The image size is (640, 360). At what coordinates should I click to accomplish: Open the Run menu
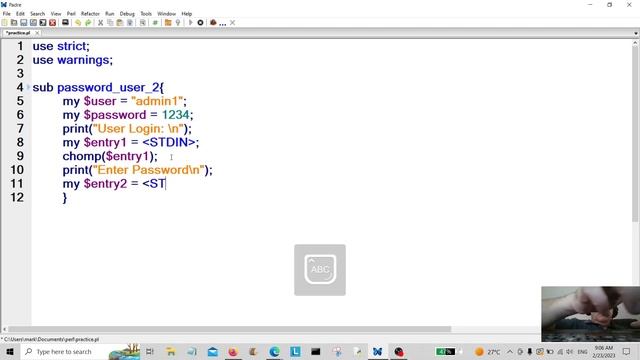coord(110,13)
